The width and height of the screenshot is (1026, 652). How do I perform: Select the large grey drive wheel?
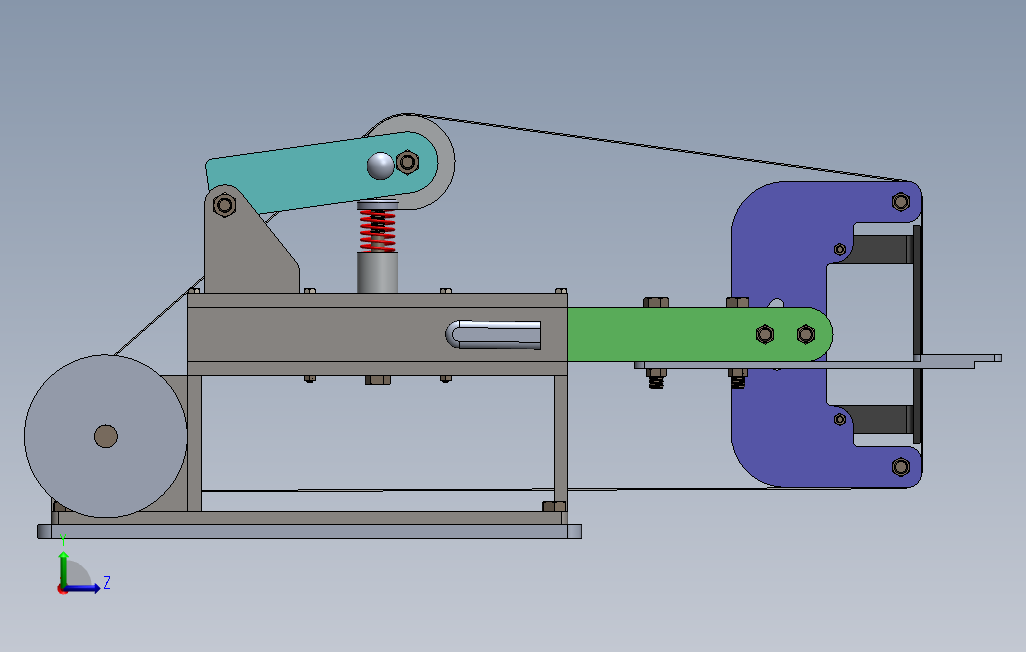coord(105,436)
